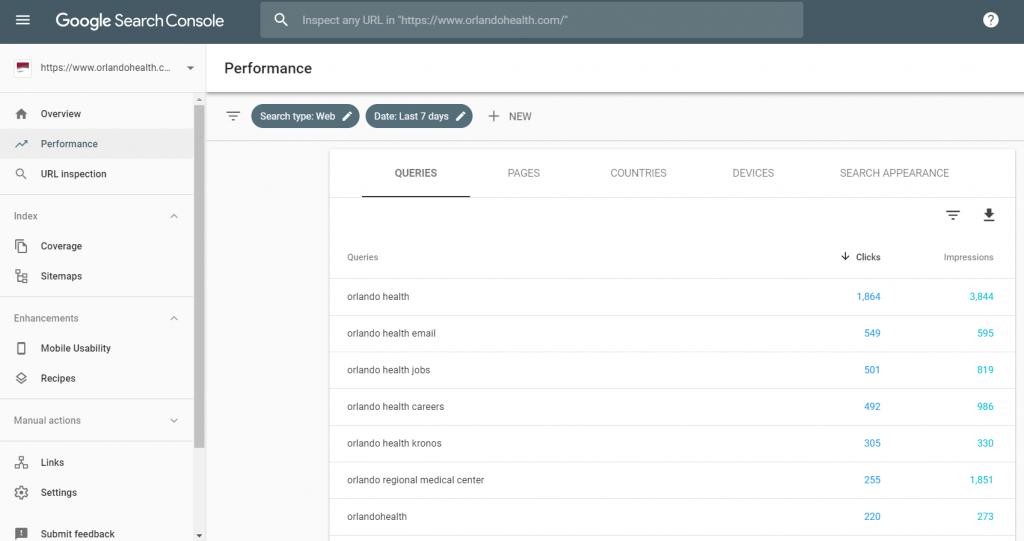Click the pencil icon on Date chip
Viewport: 1024px width, 541px height.
[460, 116]
